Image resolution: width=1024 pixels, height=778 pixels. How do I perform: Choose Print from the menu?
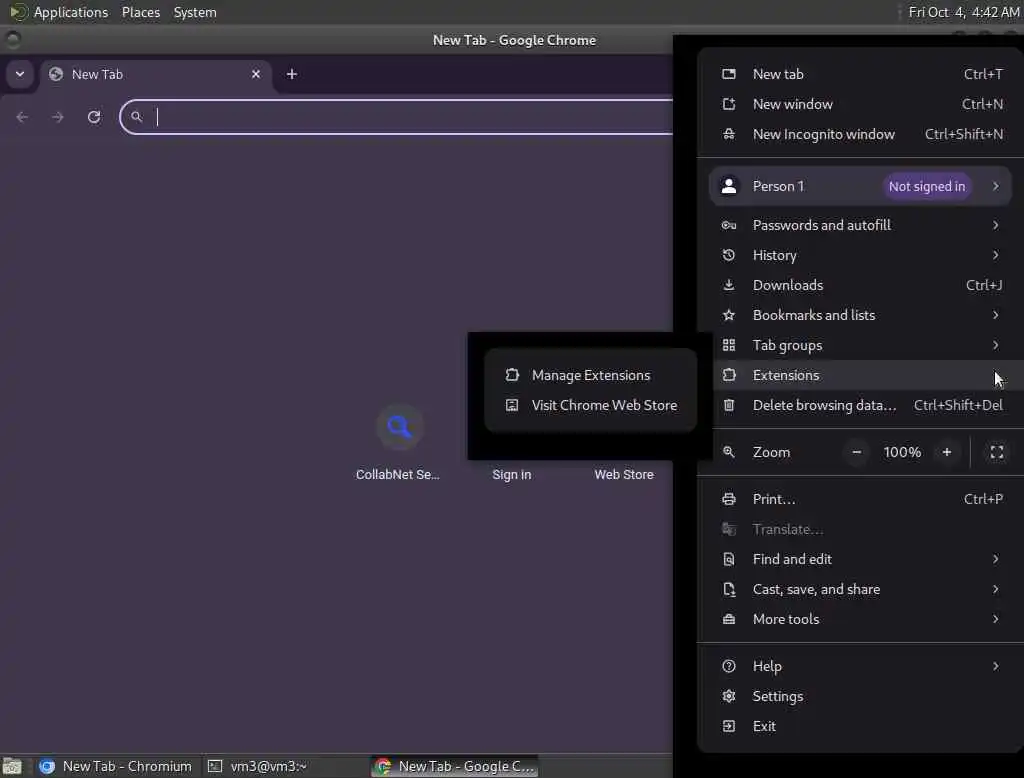tap(861, 500)
